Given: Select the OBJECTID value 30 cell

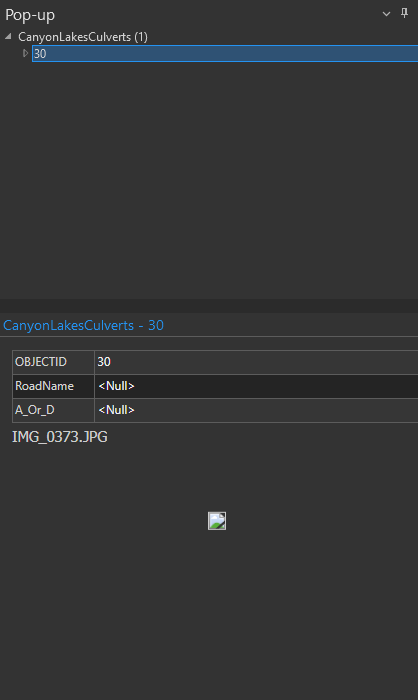Looking at the screenshot, I should (x=256, y=362).
